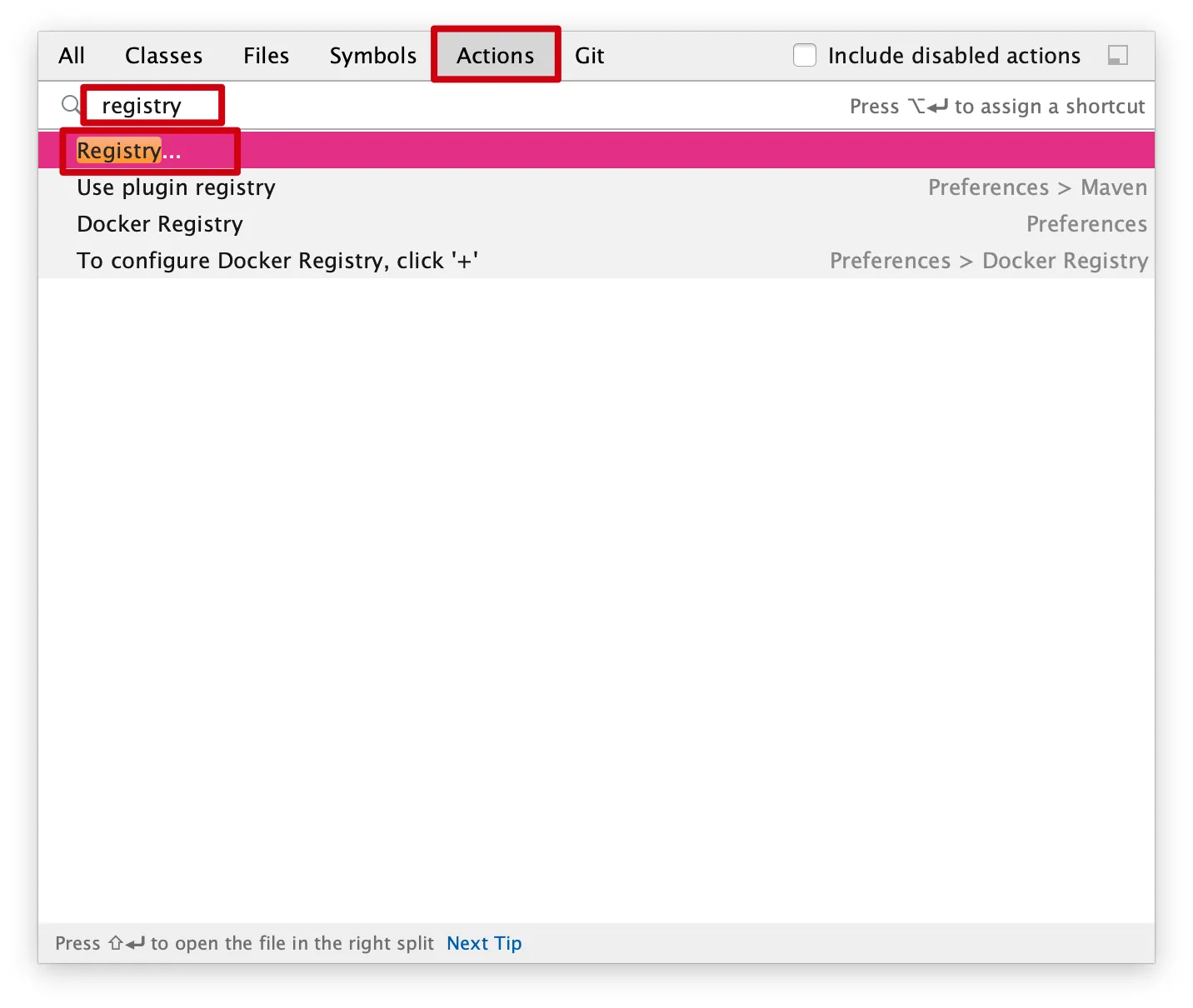Open the Registry... action result
Screen dimensions: 1193x1008
(596, 151)
